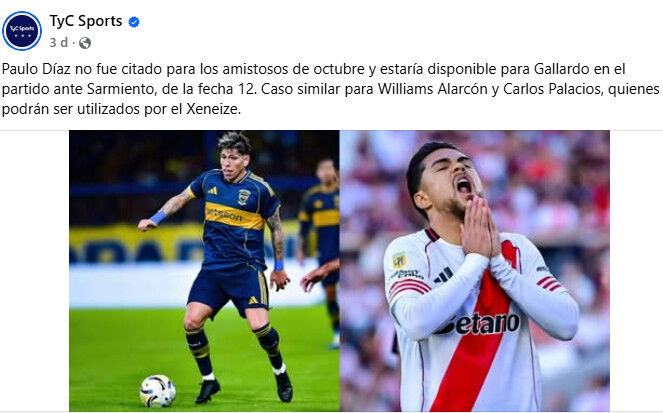The image size is (663, 413).
Task: Click the Boca crest on the blue jersey
Action: point(244,197)
